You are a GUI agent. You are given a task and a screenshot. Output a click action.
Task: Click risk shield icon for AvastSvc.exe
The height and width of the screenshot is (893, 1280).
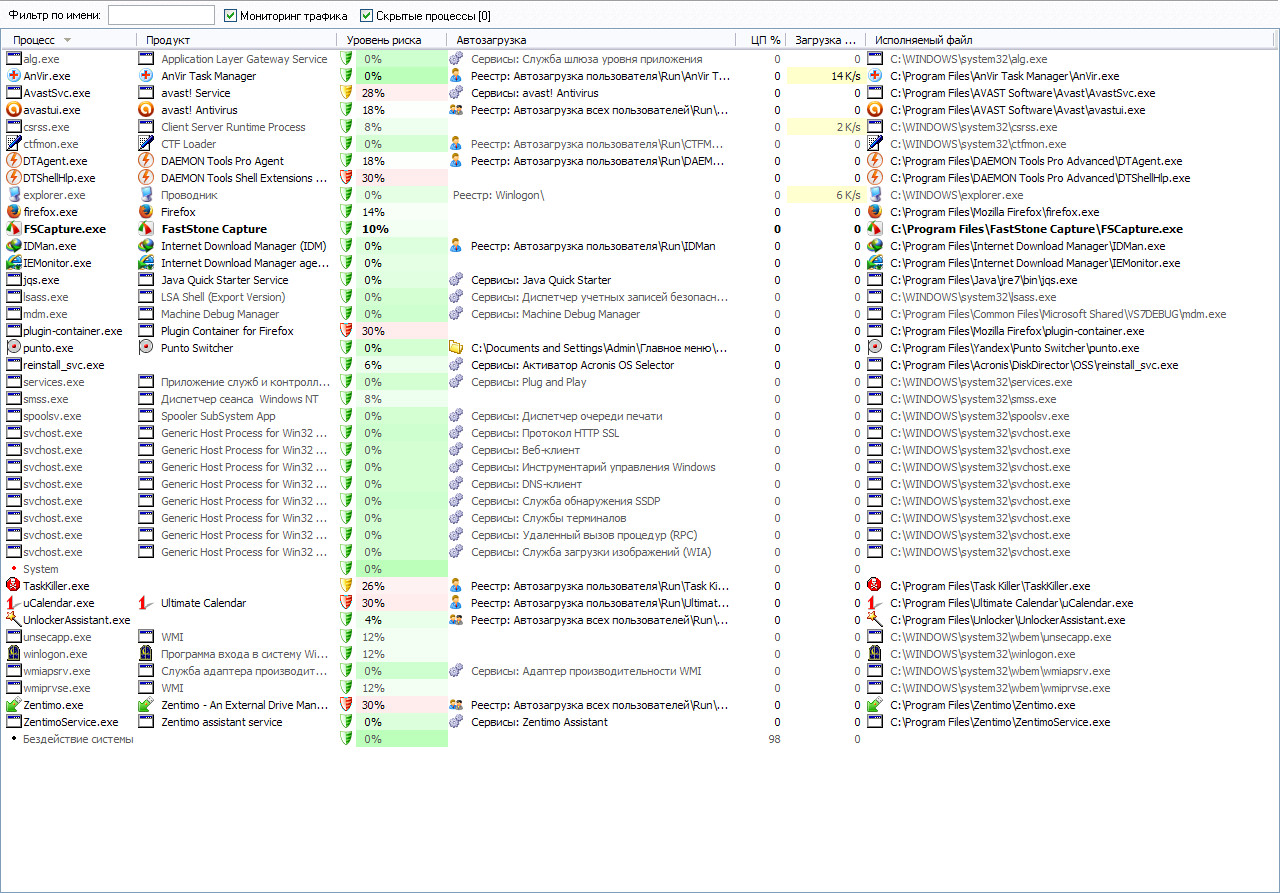[x=347, y=93]
